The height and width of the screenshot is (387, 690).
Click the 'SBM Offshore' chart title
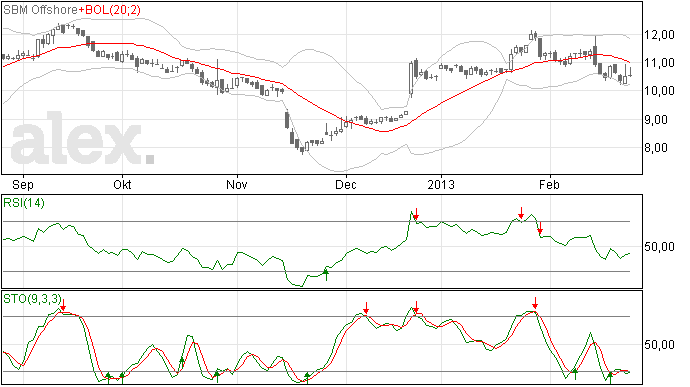click(40, 10)
